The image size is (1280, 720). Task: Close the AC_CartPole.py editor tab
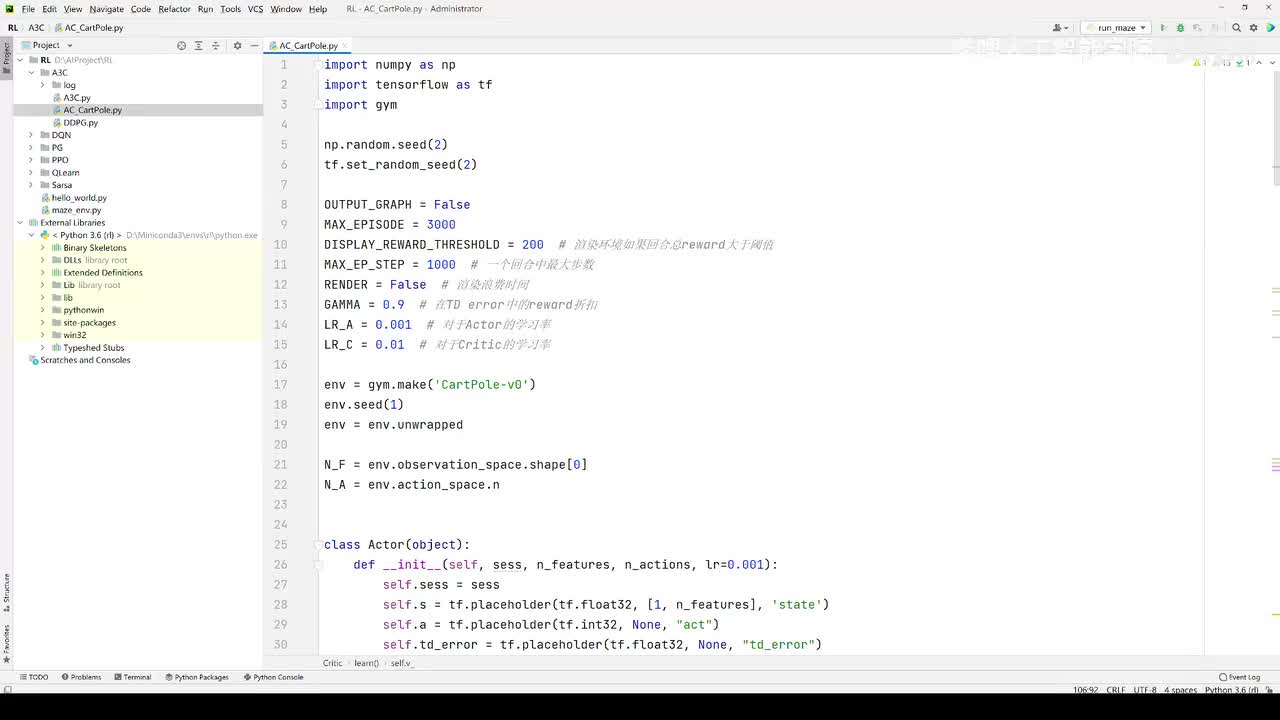pos(345,46)
